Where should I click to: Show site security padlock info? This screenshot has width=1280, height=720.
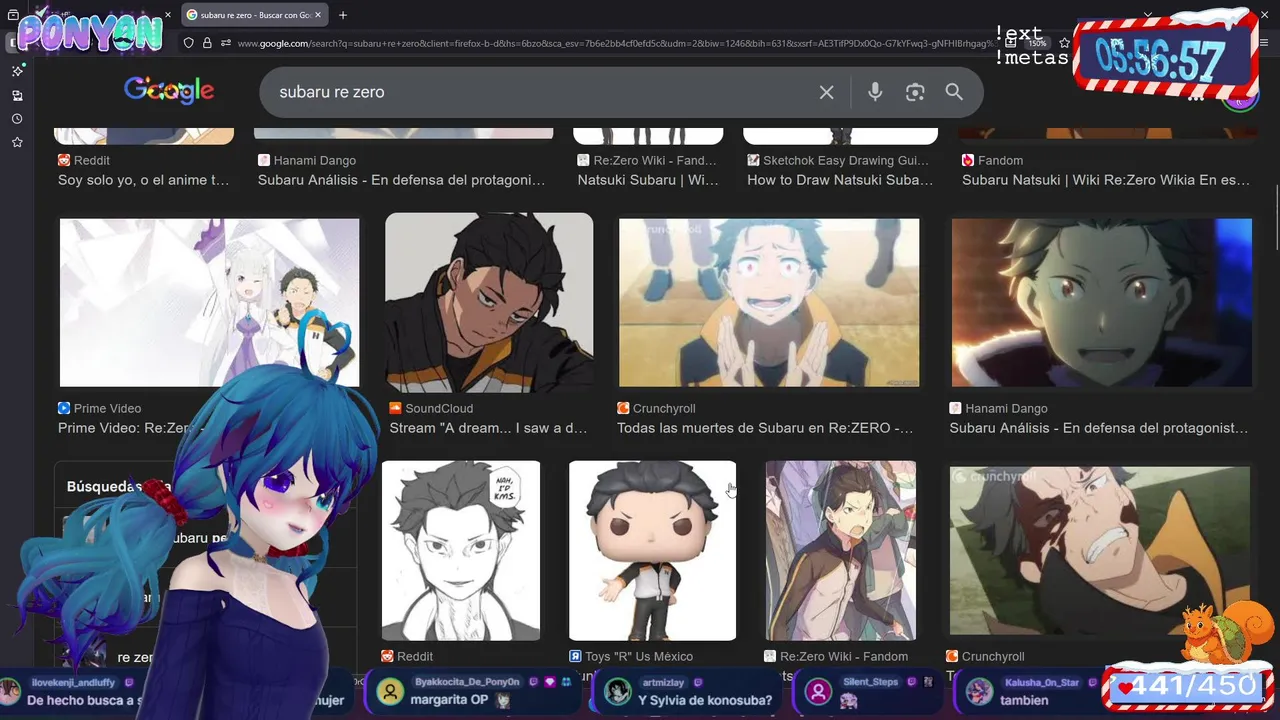tap(207, 43)
